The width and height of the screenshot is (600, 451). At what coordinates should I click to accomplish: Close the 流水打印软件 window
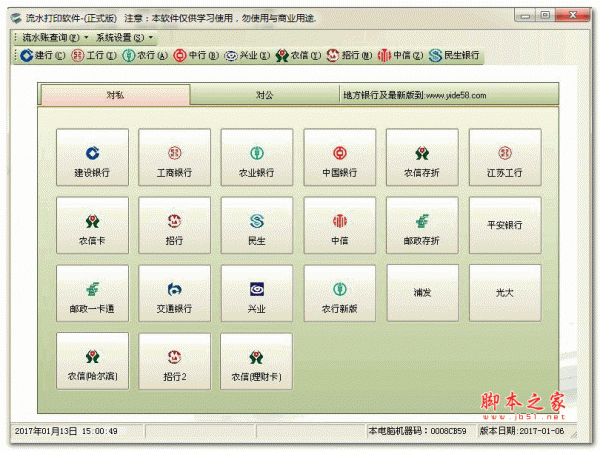(x=573, y=15)
